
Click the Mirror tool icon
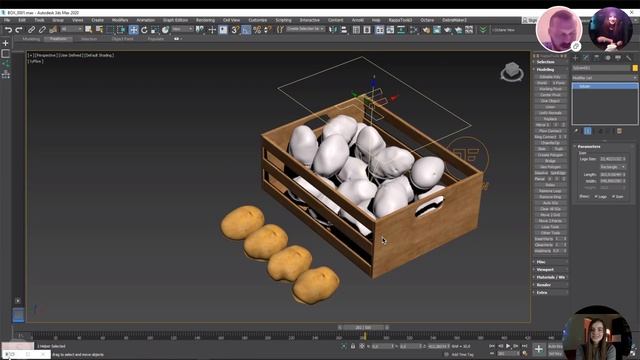pos(333,30)
